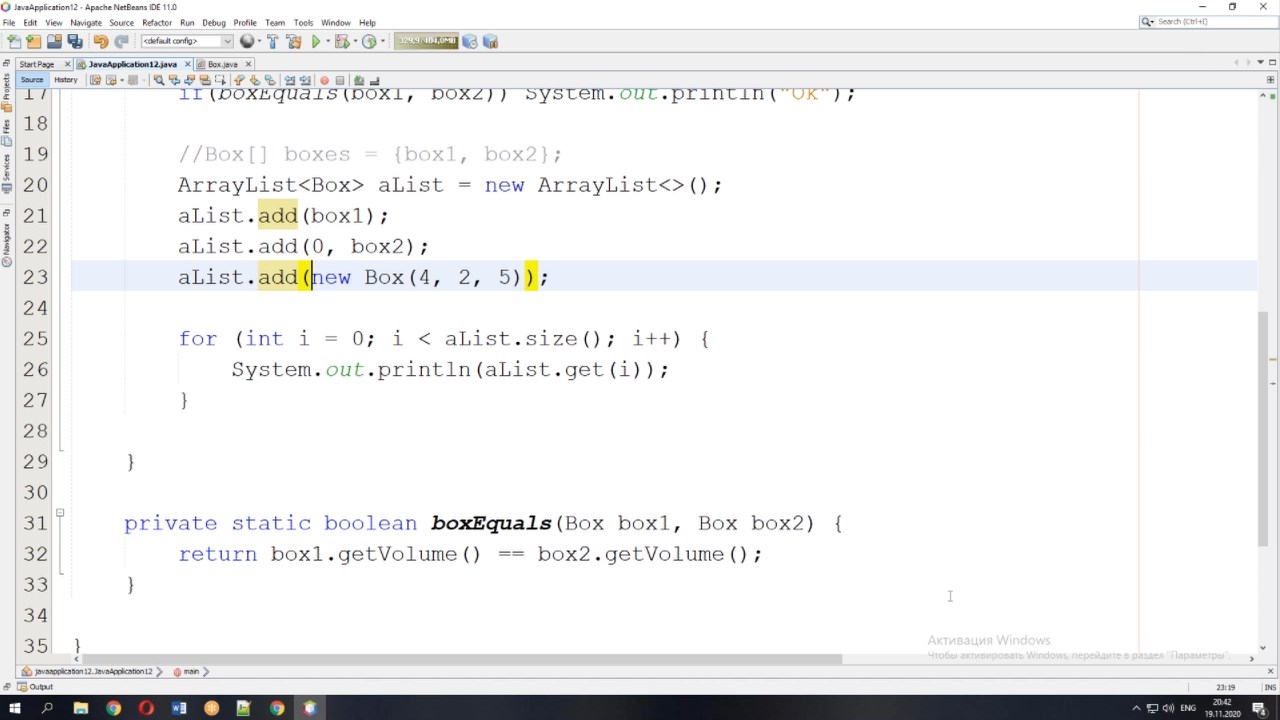Screen dimensions: 1280x720
Task: Click the Build Project hammer icon
Action: (x=272, y=41)
